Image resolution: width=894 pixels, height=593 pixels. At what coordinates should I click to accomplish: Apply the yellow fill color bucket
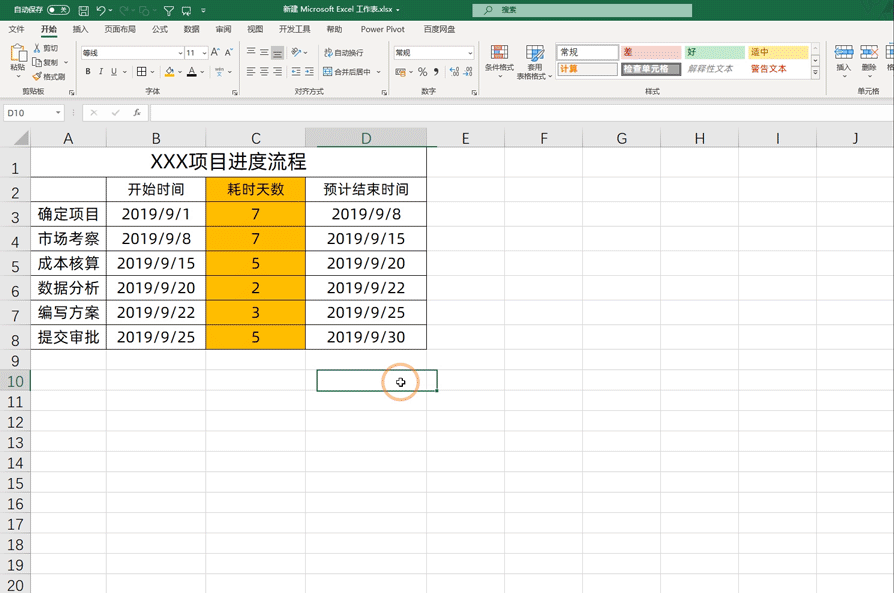(169, 71)
